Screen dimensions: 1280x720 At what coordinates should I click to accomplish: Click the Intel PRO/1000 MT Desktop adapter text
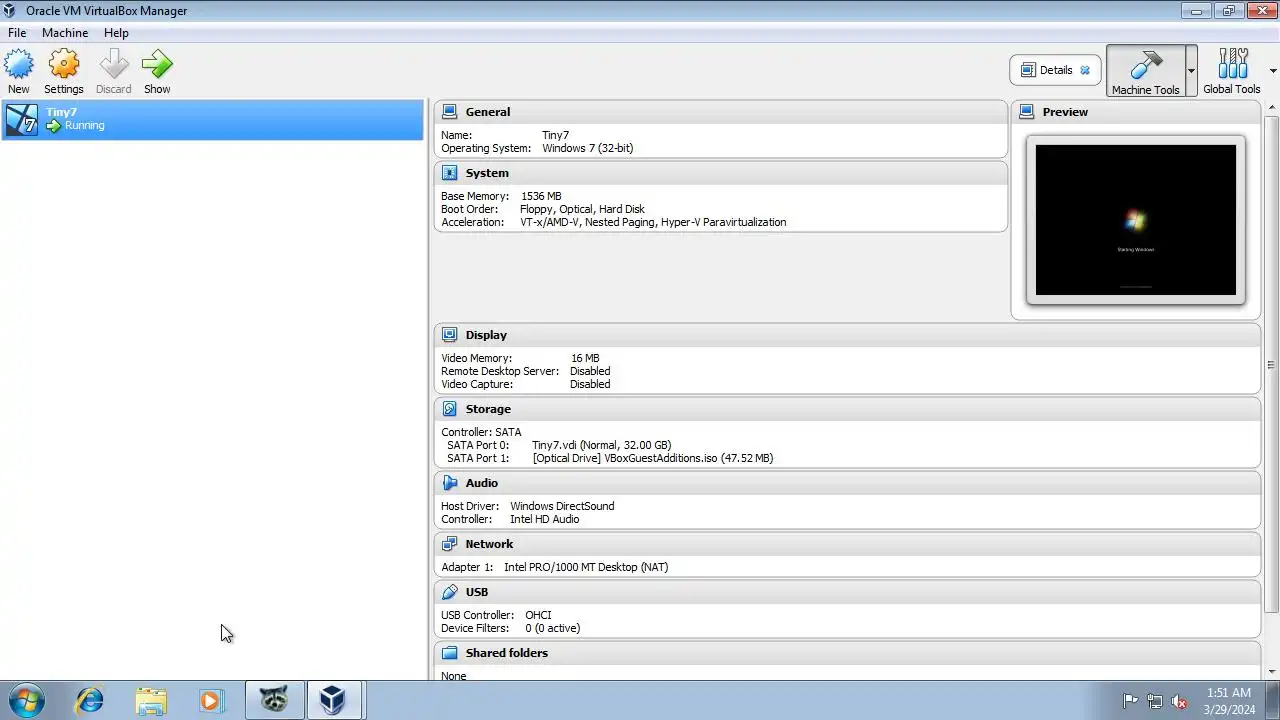tap(586, 567)
